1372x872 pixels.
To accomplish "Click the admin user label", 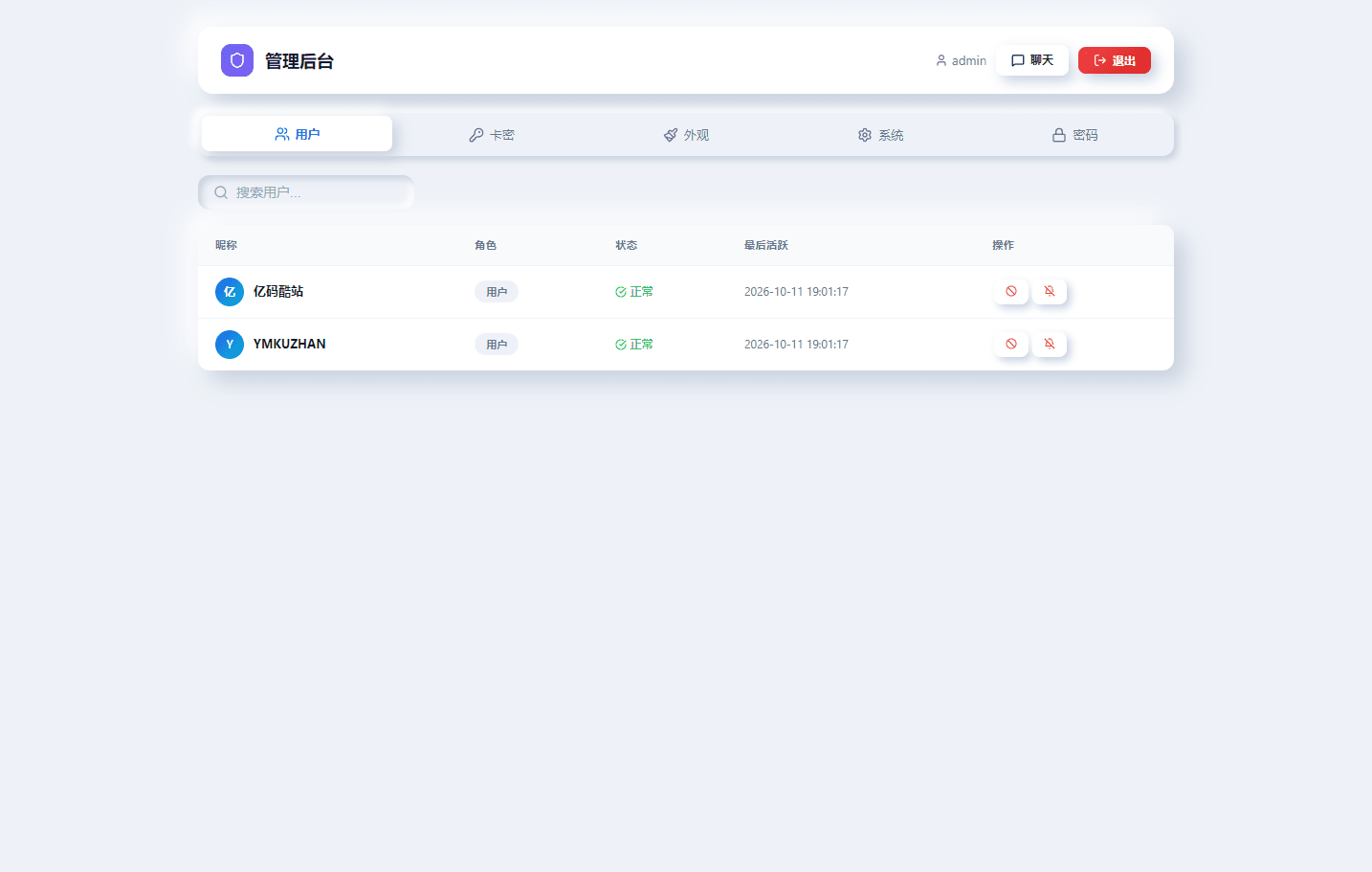I will point(961,60).
